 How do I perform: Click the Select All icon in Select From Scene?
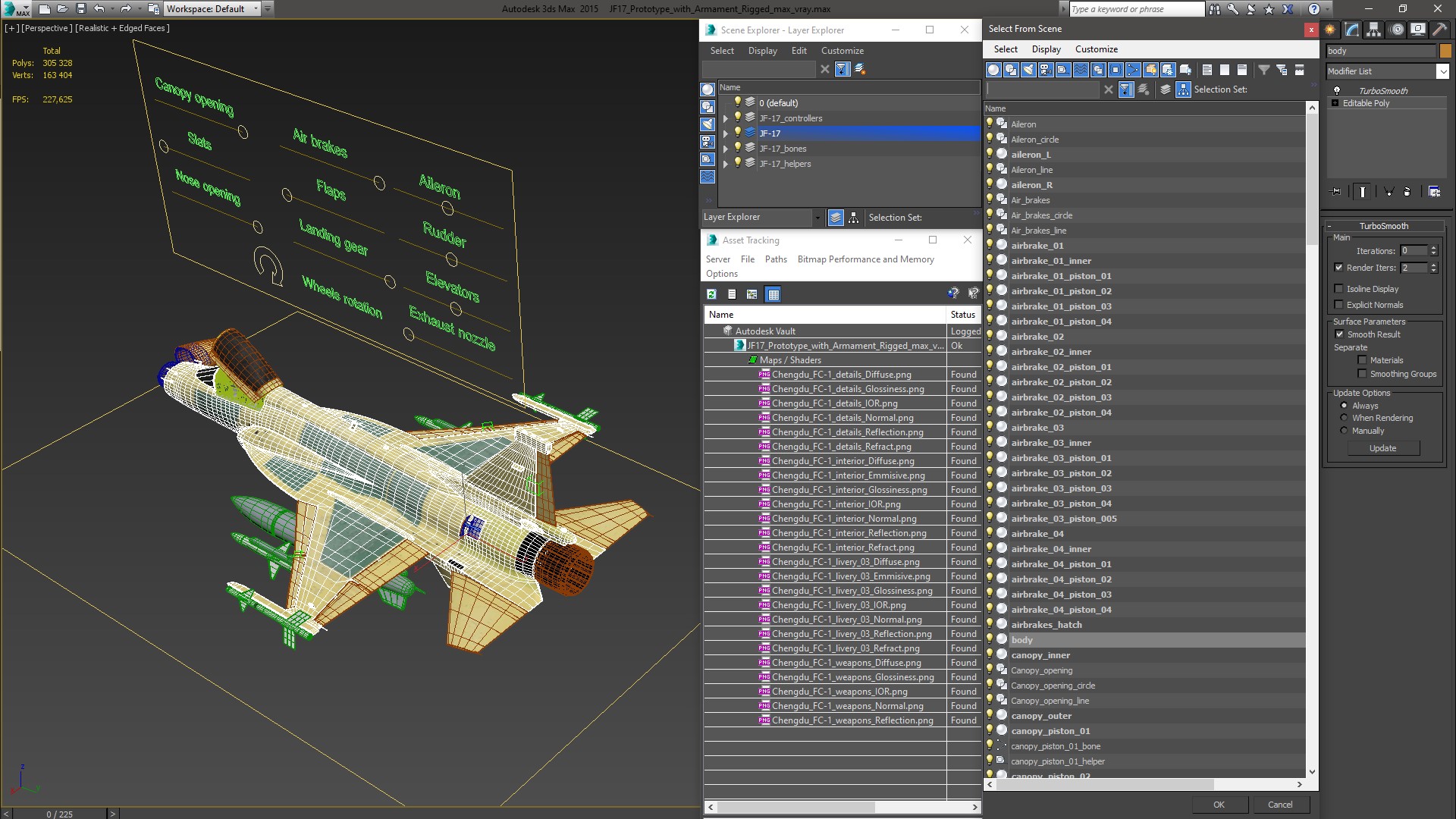[1207, 70]
